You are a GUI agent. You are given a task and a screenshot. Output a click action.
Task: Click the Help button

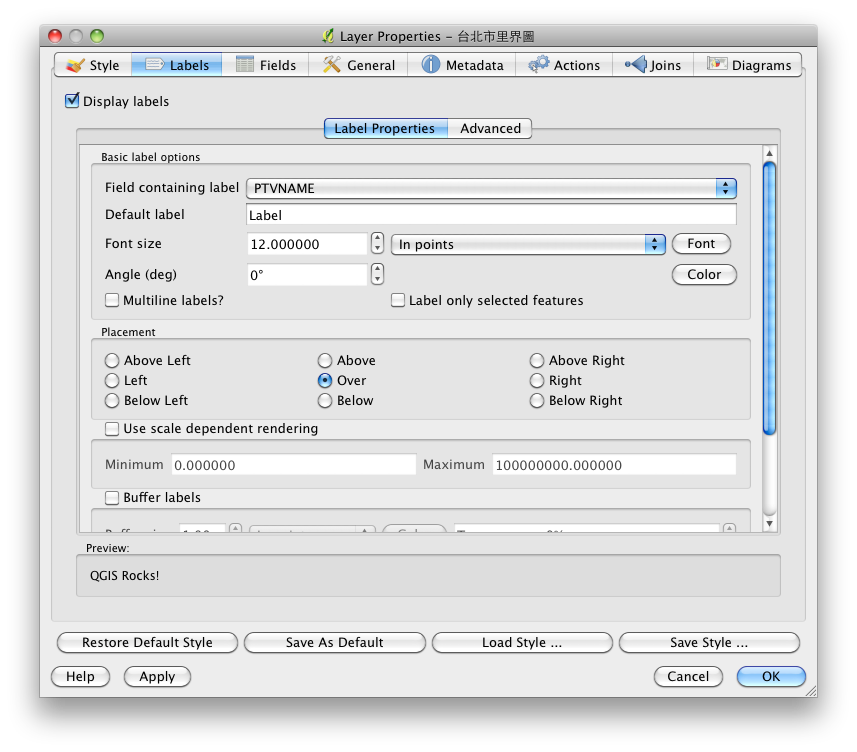pos(80,677)
